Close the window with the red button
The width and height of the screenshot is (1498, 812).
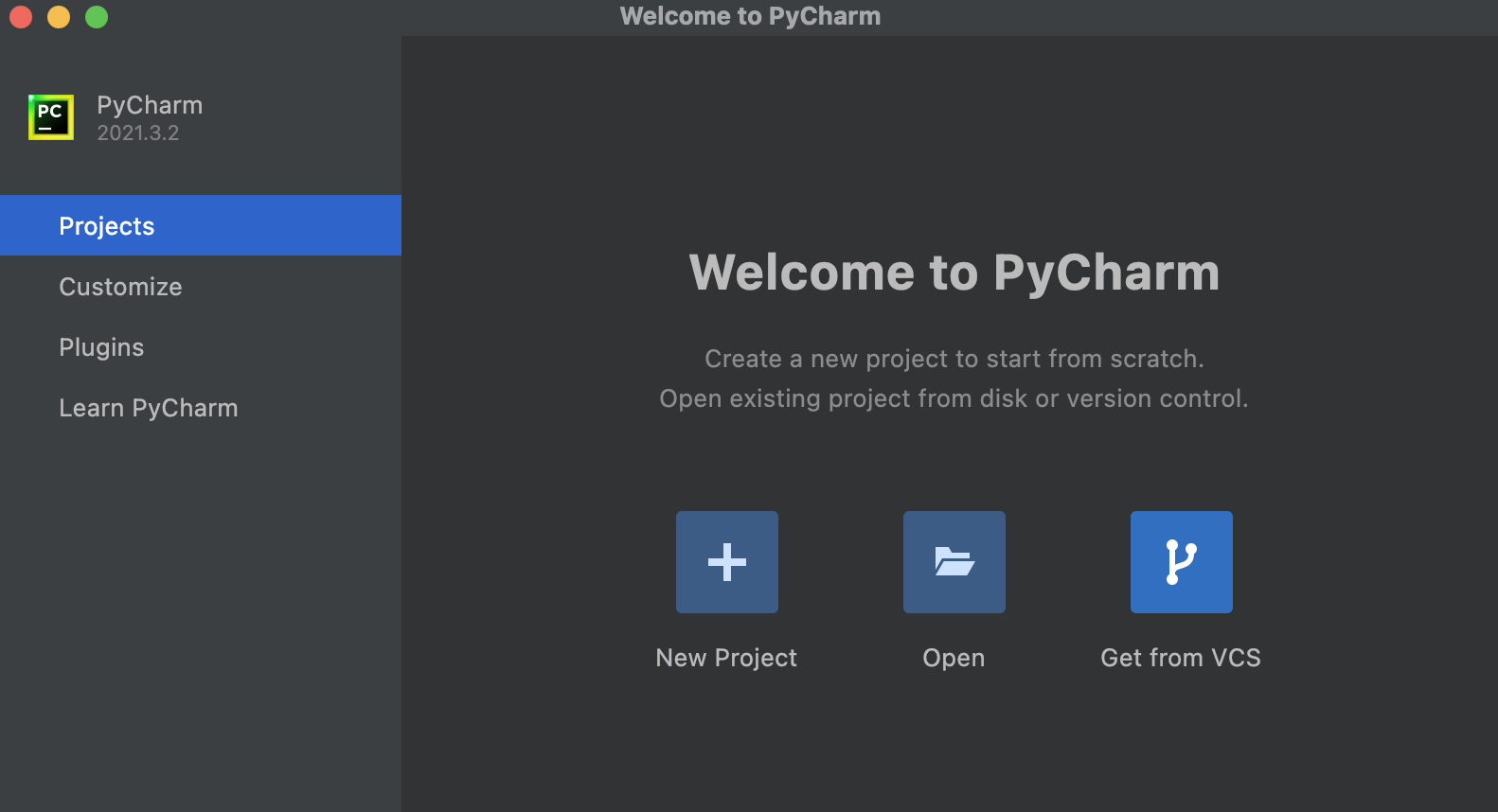tap(21, 17)
